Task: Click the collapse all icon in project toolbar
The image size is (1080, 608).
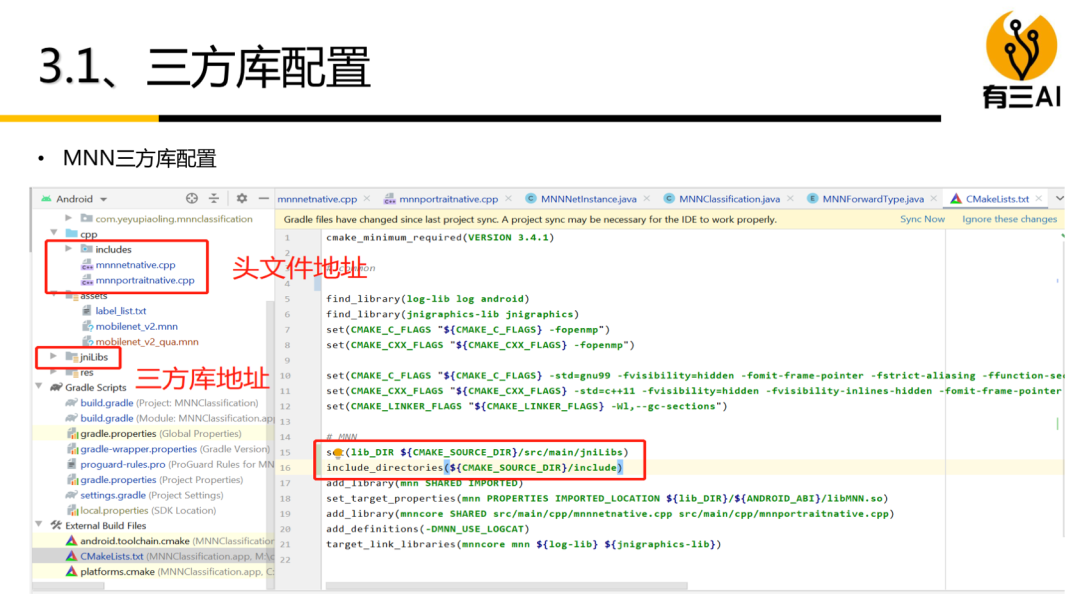Action: pos(214,198)
